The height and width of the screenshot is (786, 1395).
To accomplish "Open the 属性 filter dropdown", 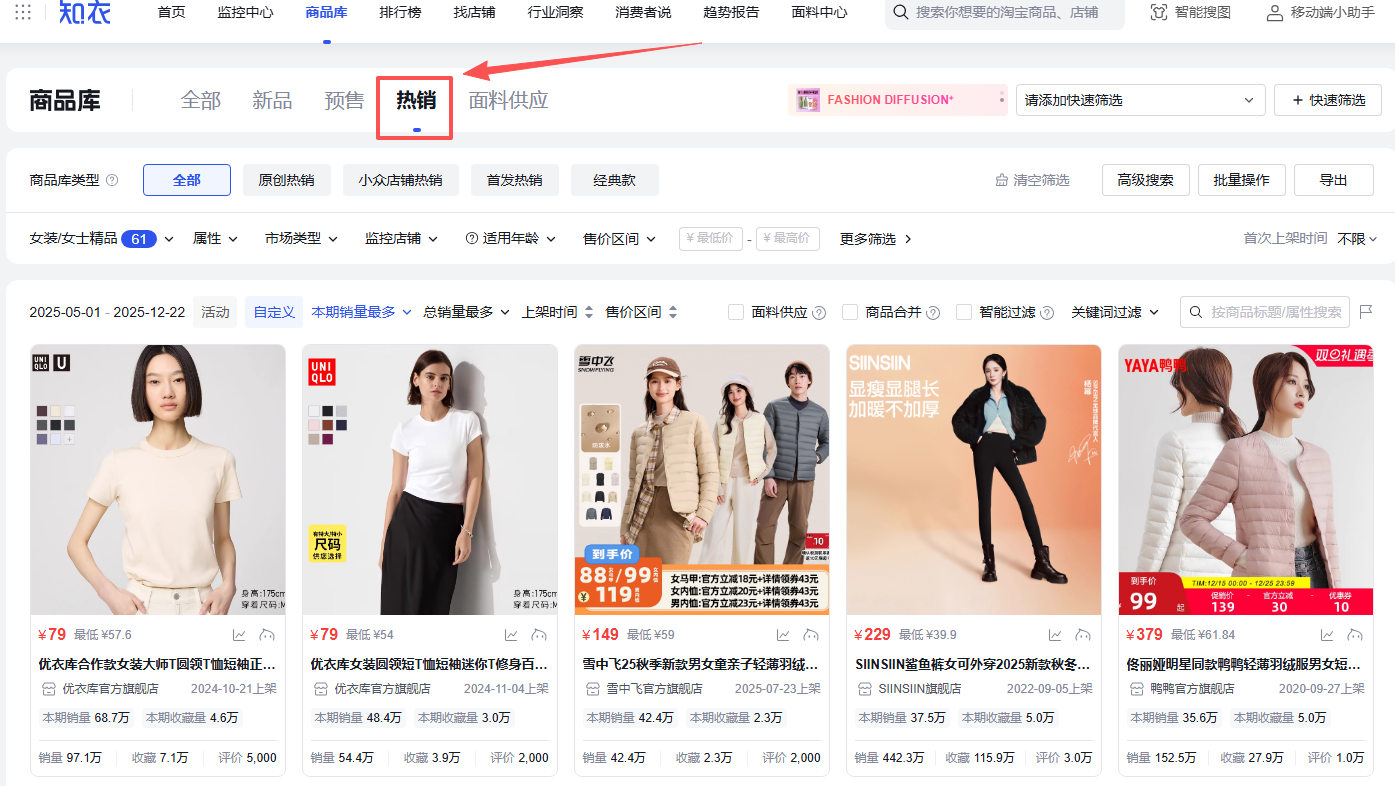I will [x=215, y=239].
